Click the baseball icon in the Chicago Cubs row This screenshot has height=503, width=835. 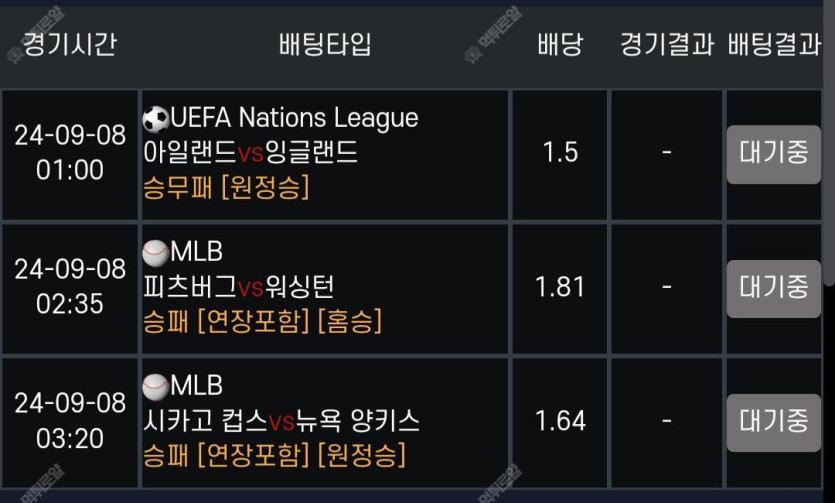155,386
